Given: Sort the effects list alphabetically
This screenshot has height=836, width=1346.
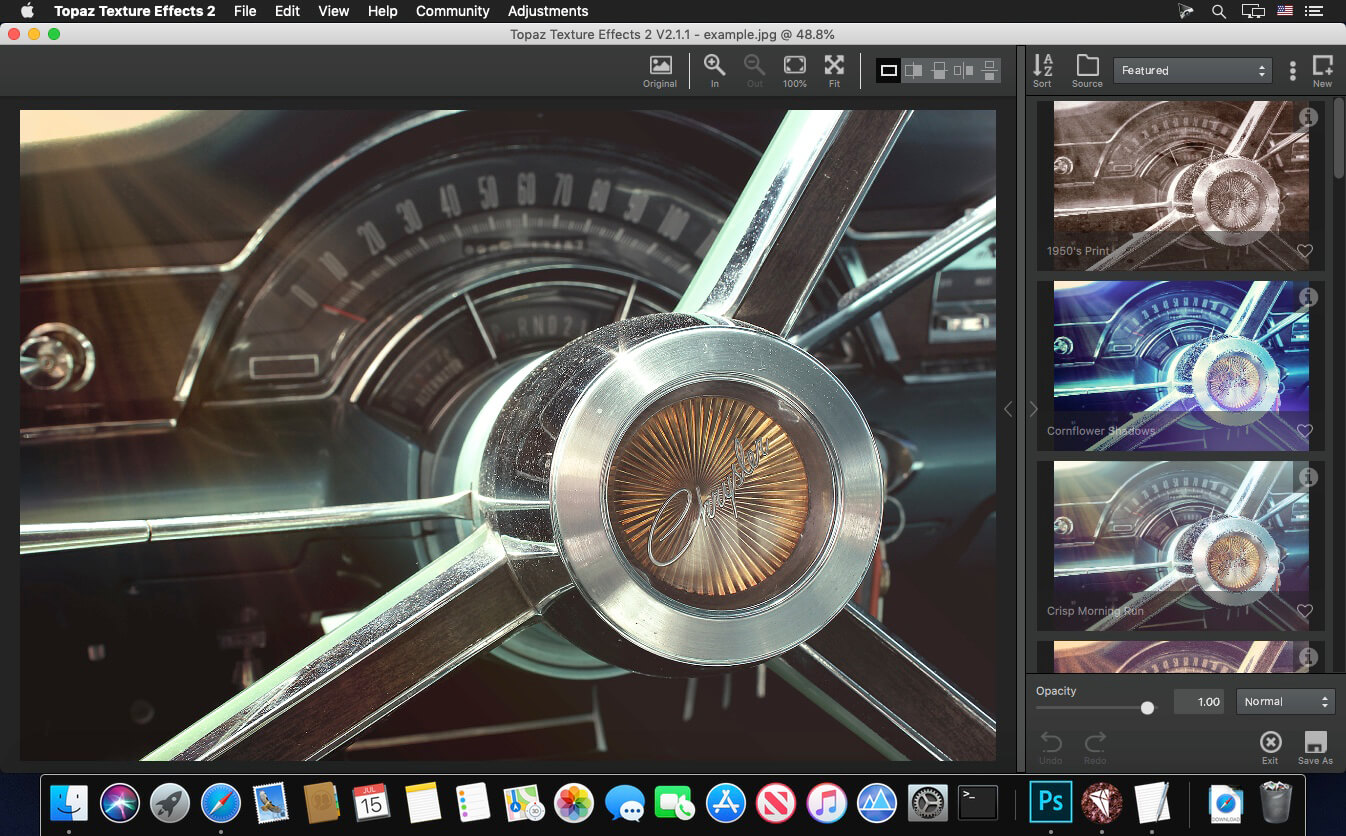Looking at the screenshot, I should [x=1042, y=71].
